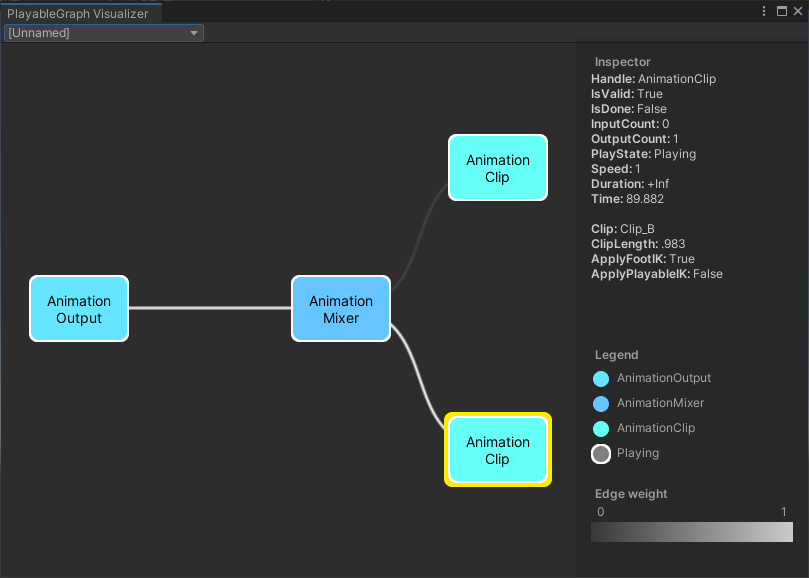Click the dropdown arrow next to [Unnamed]

[194, 32]
